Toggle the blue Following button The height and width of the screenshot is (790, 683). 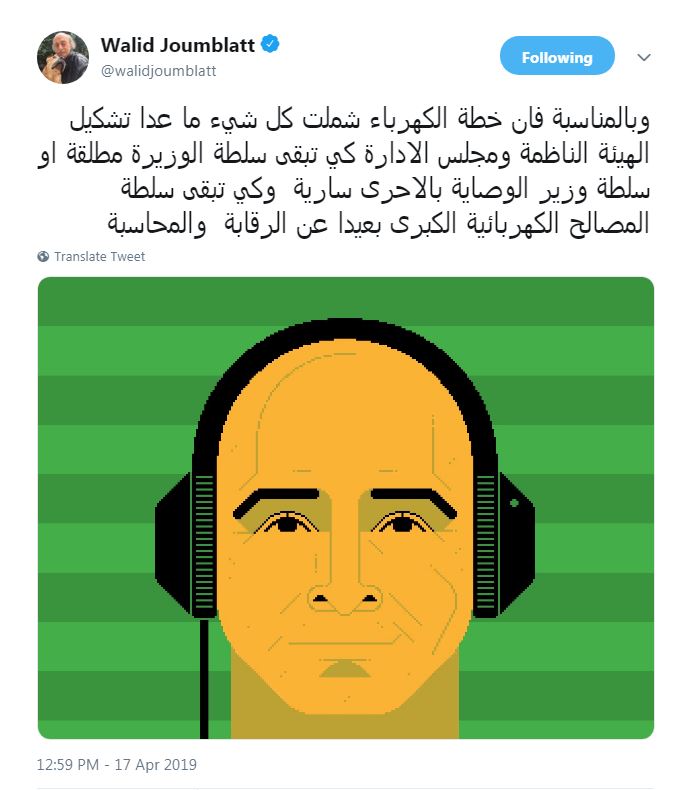coord(557,55)
